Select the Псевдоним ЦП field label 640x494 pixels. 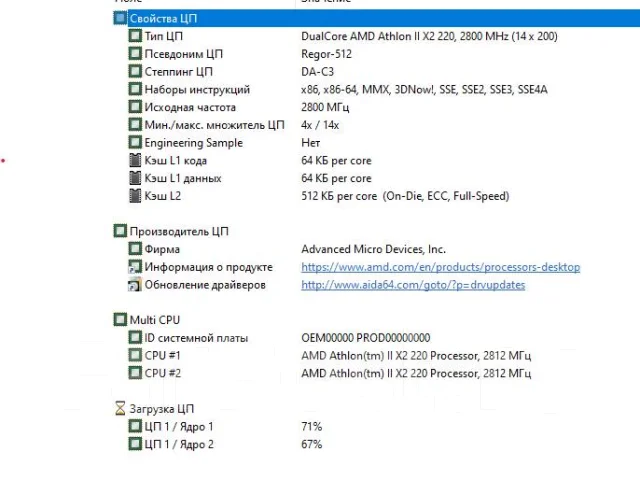tap(184, 54)
